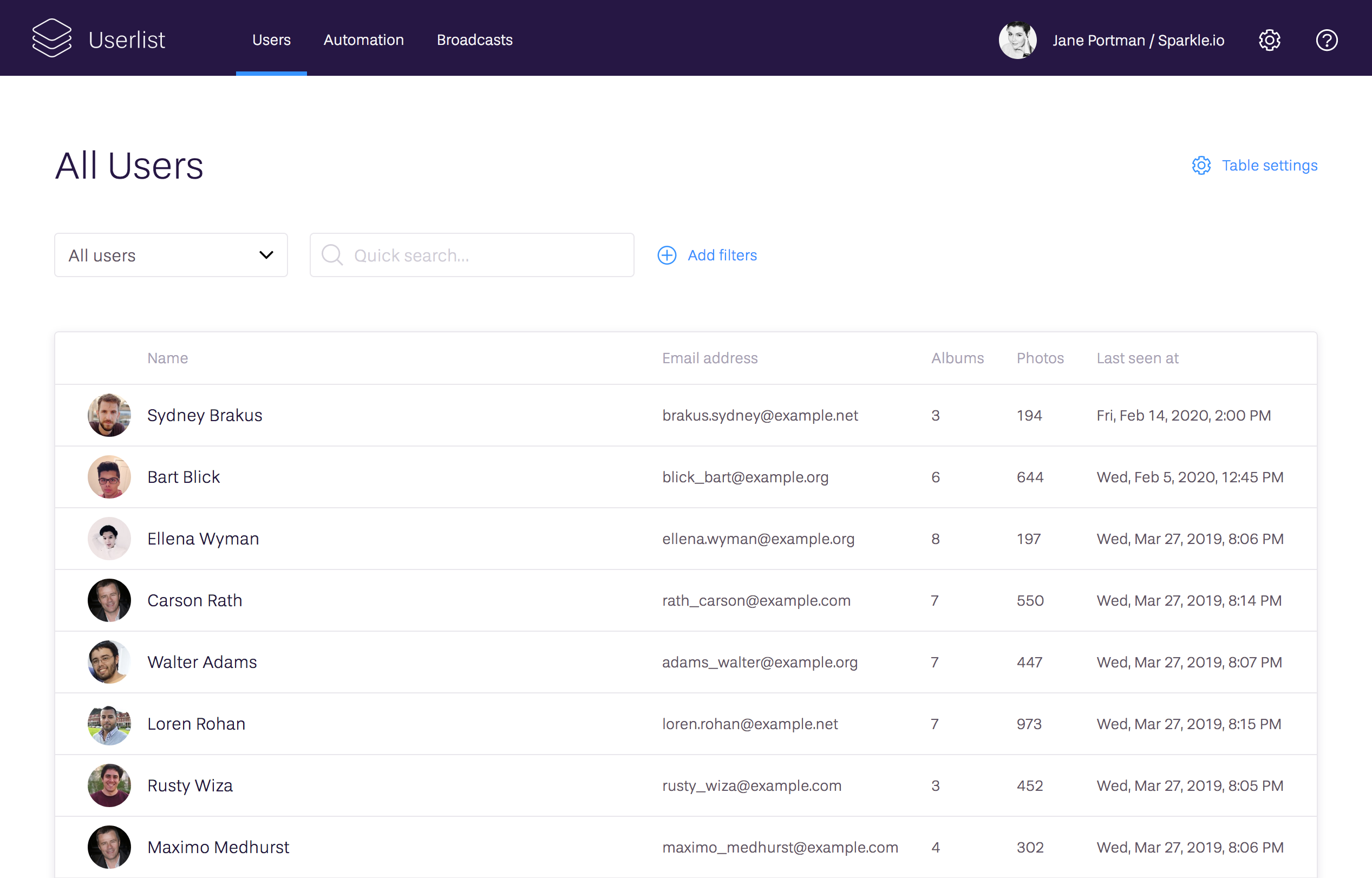The height and width of the screenshot is (878, 1372).
Task: Focus the Quick search input field
Action: [485, 255]
